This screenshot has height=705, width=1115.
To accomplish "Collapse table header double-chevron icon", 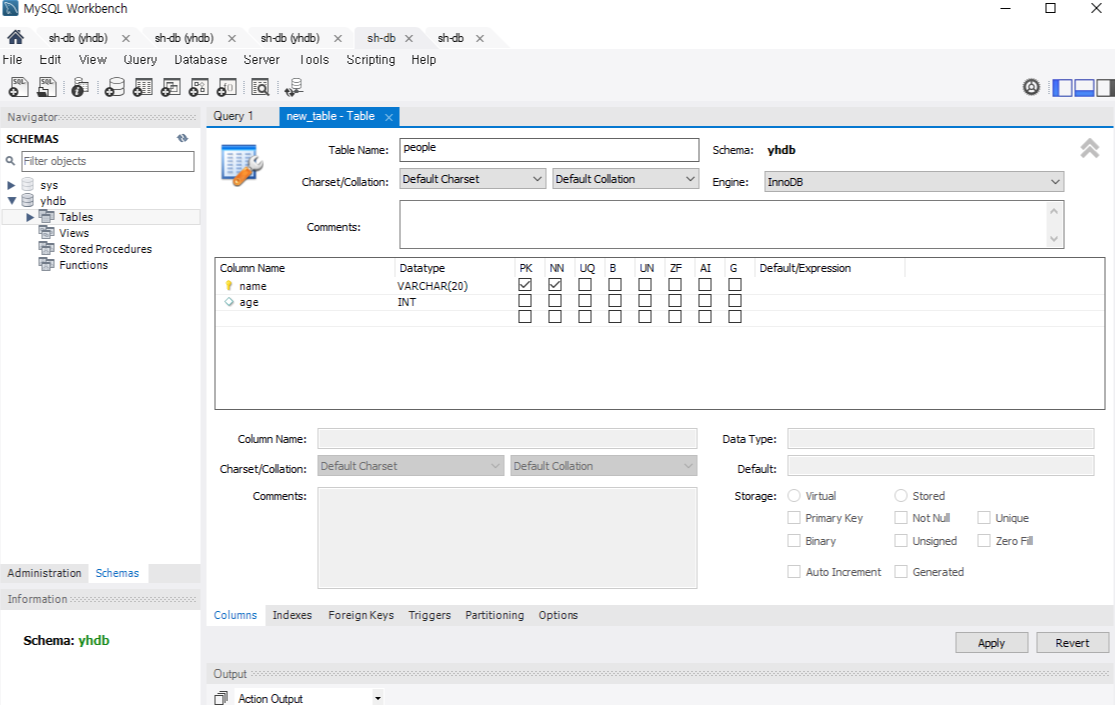I will pyautogui.click(x=1089, y=148).
